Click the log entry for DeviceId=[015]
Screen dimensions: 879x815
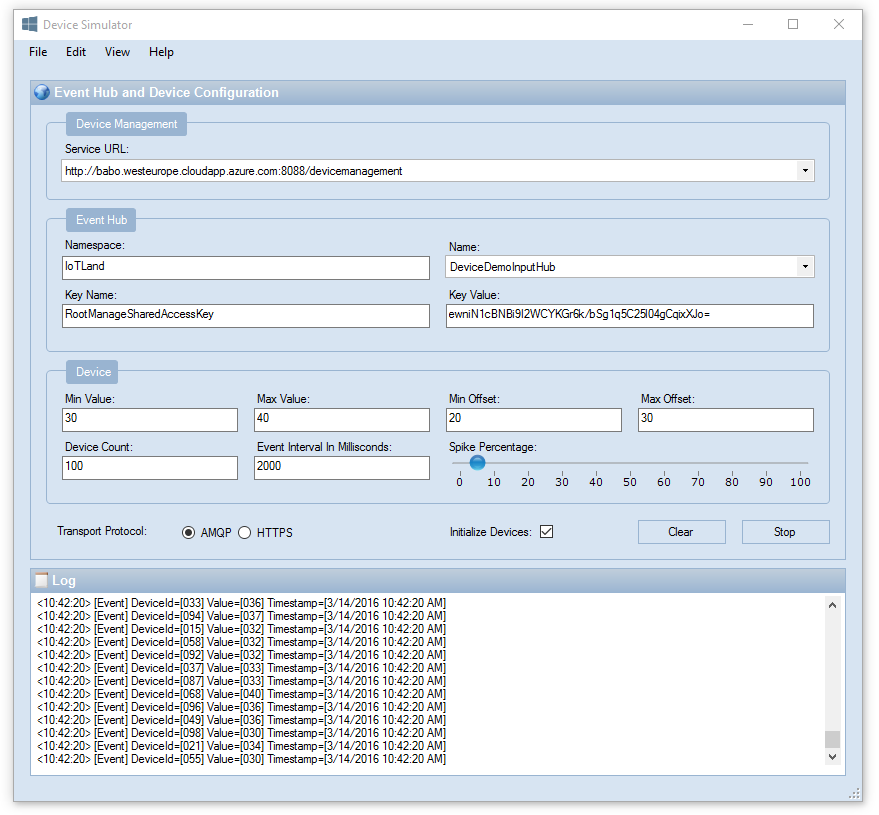(x=242, y=629)
